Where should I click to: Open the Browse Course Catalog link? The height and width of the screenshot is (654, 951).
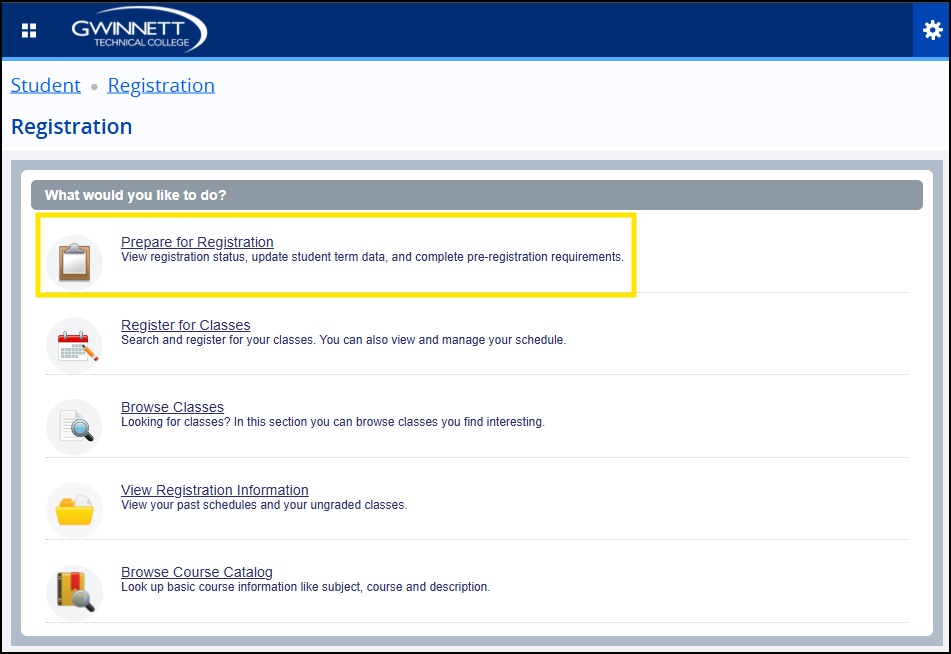(196, 572)
